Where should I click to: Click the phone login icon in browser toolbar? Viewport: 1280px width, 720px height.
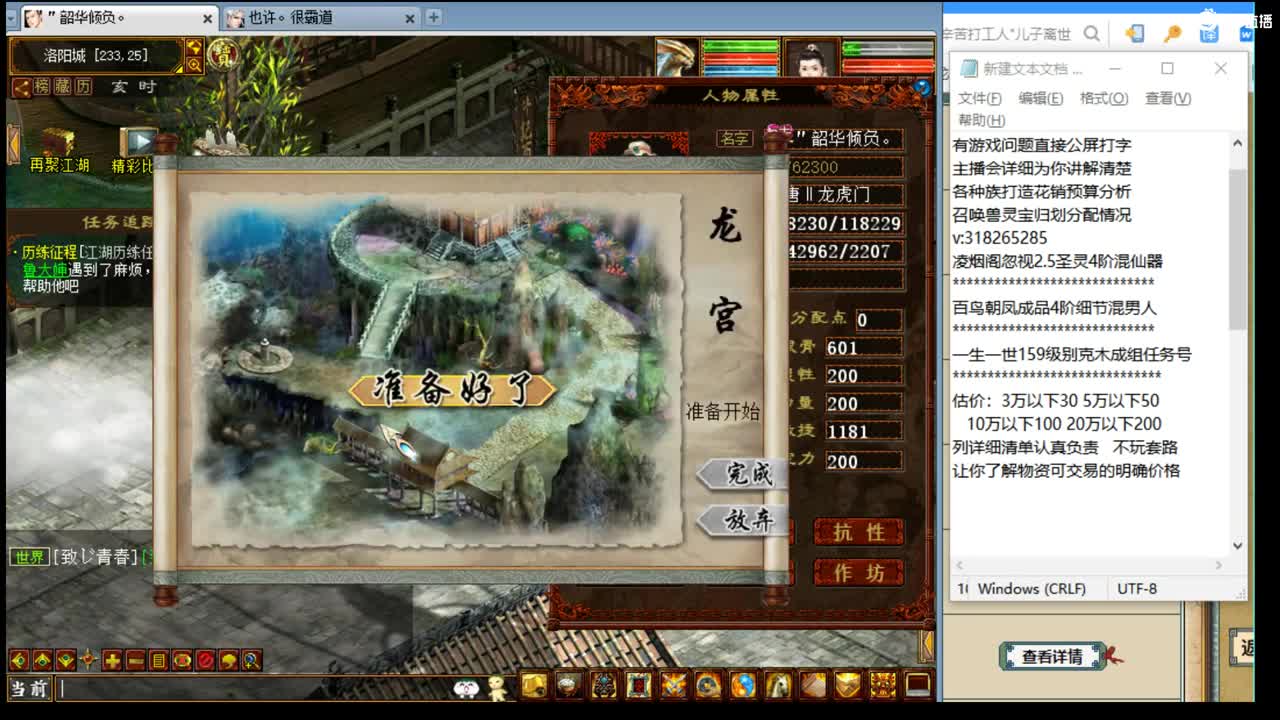click(x=1134, y=34)
